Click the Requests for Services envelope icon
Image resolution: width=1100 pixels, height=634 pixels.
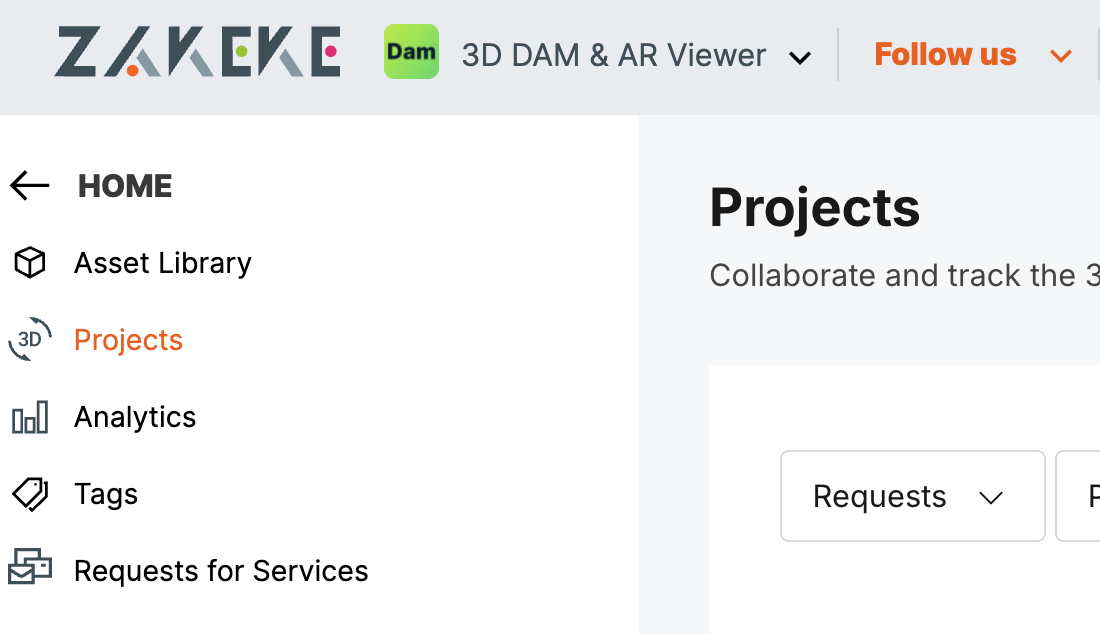pyautogui.click(x=29, y=567)
